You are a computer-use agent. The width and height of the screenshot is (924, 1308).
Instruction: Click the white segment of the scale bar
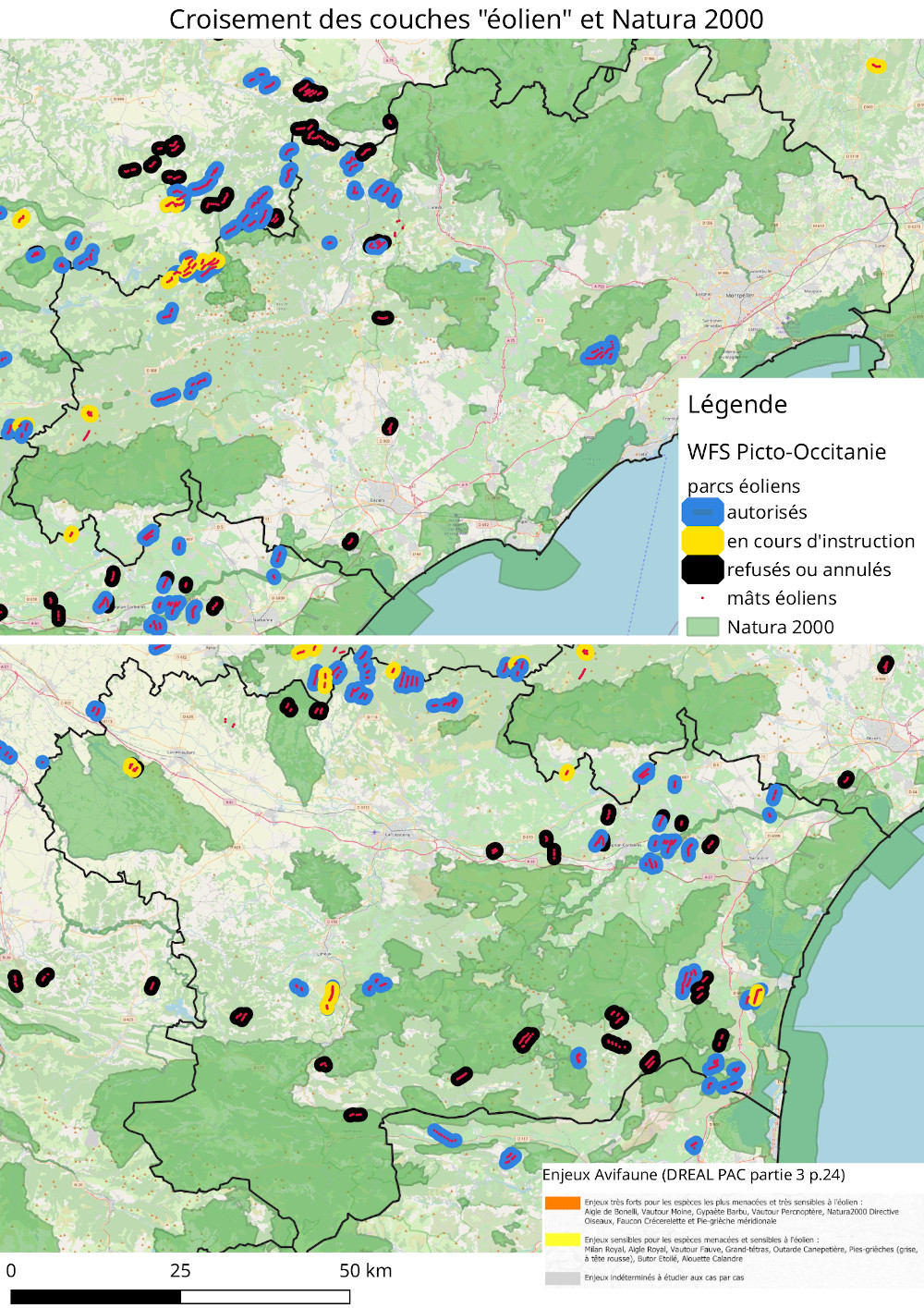[x=265, y=1297]
